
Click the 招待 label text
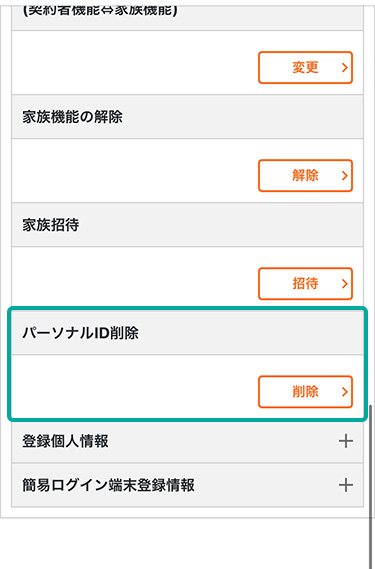tap(305, 284)
